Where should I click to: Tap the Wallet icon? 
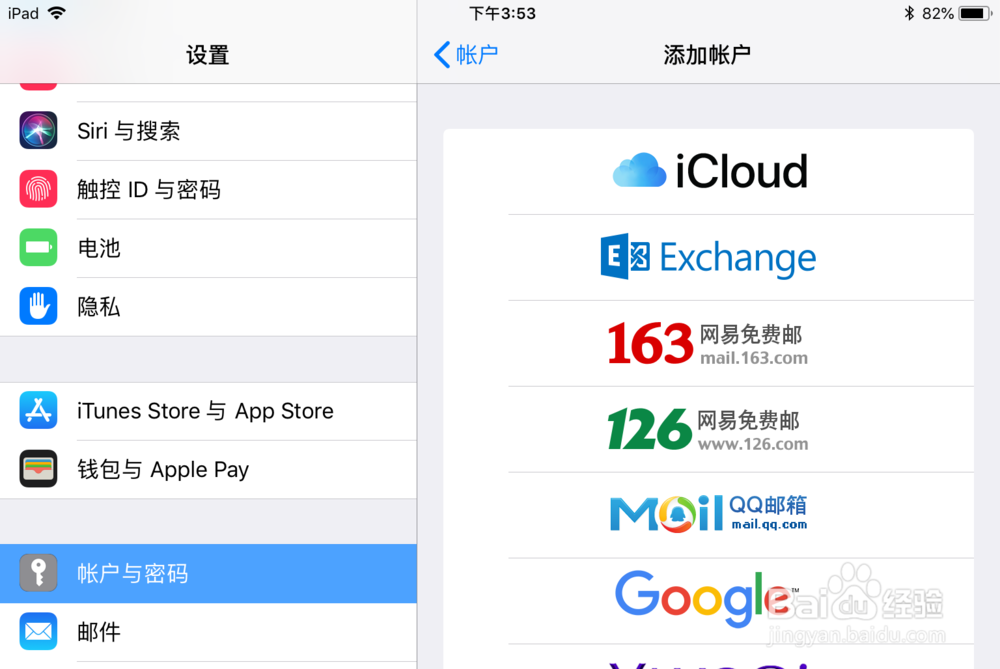38,469
